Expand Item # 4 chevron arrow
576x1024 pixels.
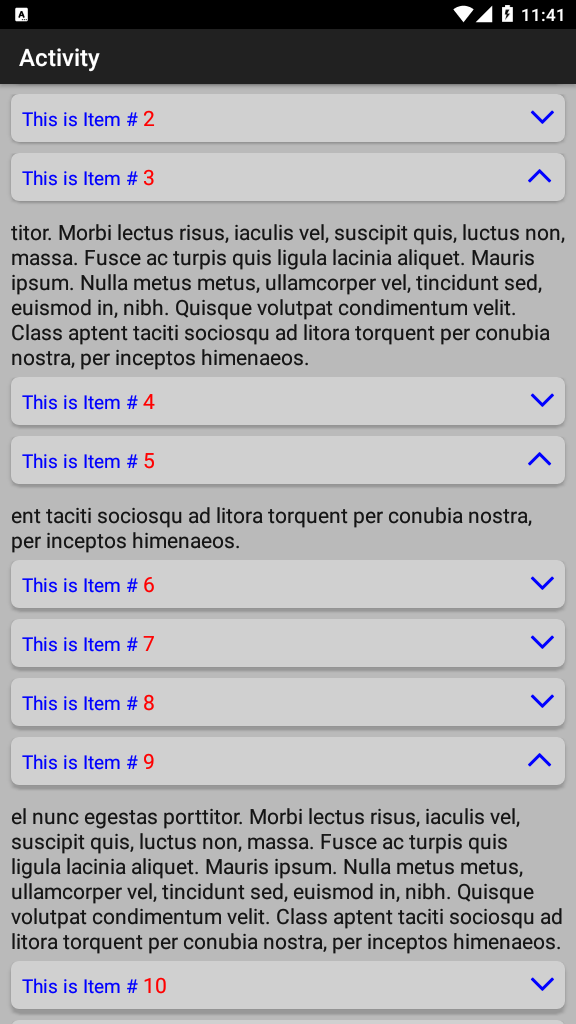[542, 400]
